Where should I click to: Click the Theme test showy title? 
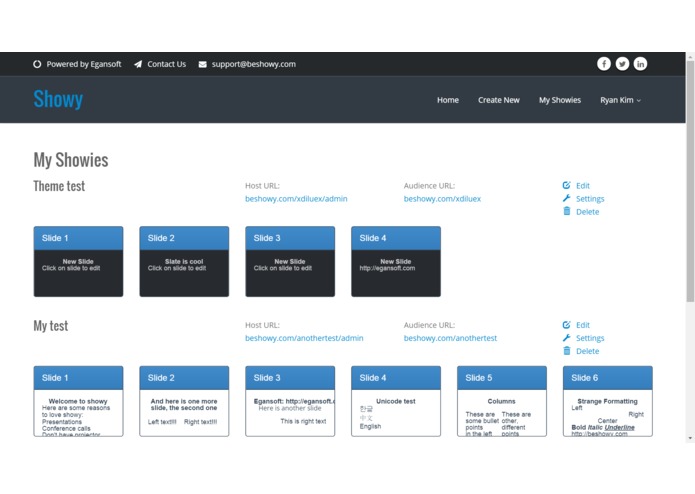pyautogui.click(x=59, y=186)
